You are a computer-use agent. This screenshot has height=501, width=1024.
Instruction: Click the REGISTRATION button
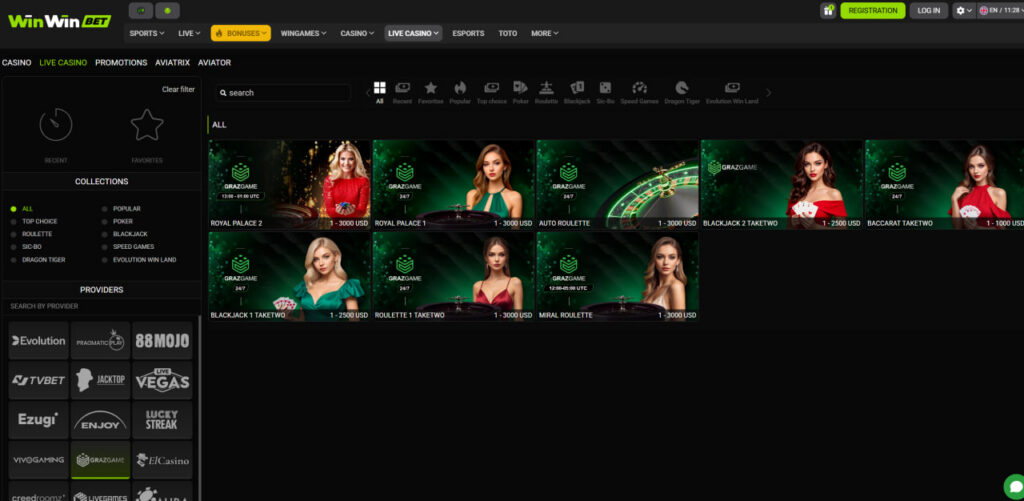[x=872, y=10]
